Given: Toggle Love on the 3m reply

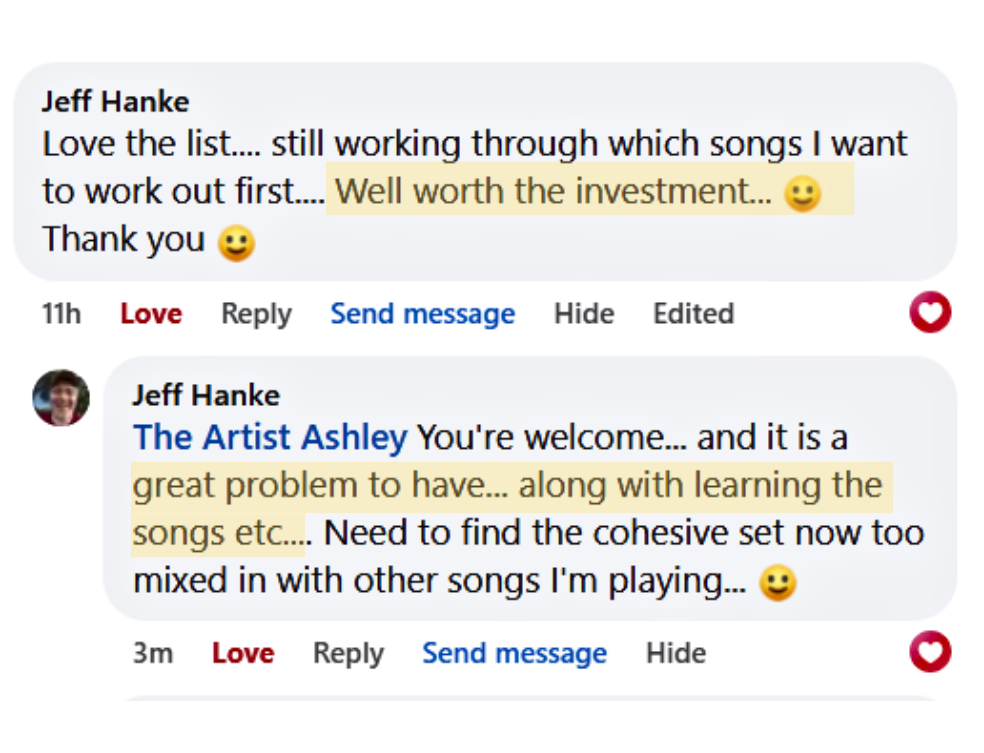Looking at the screenshot, I should 243,654.
